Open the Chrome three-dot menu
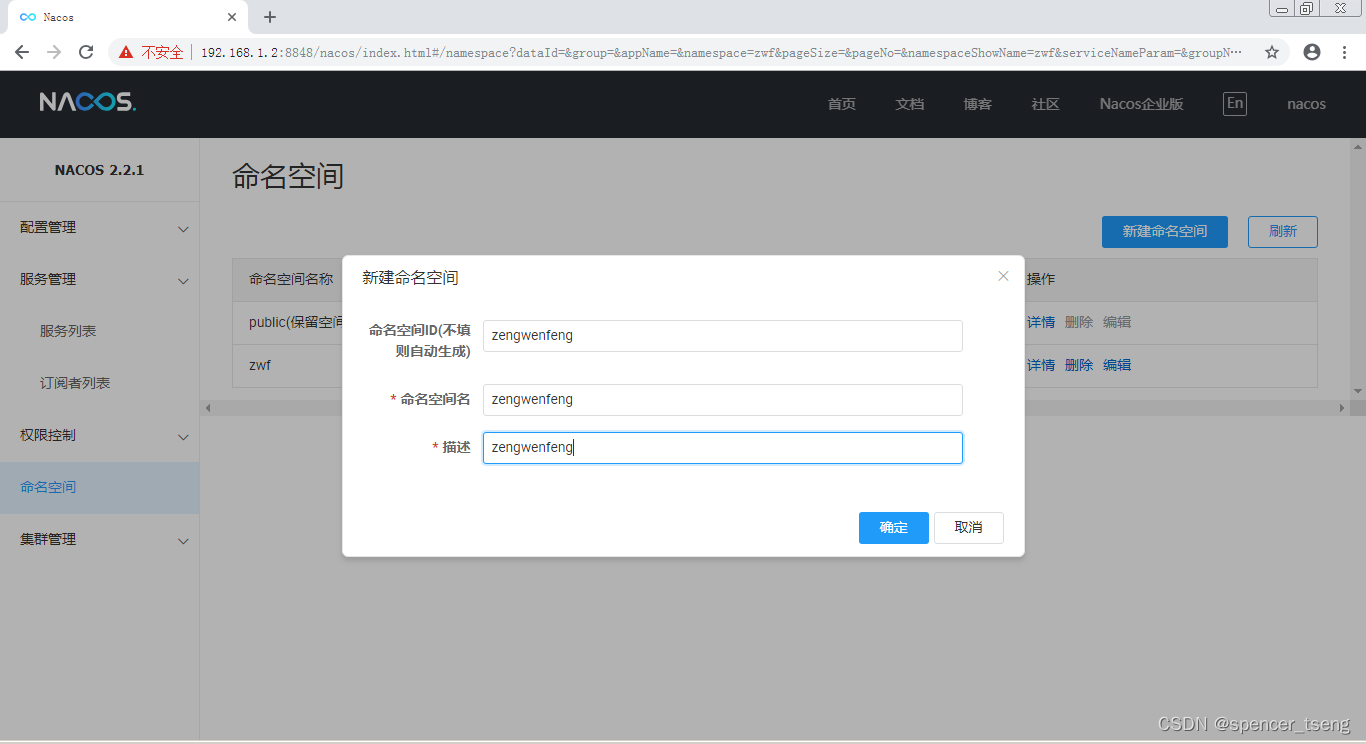Viewport: 1366px width, 744px height. tap(1345, 52)
